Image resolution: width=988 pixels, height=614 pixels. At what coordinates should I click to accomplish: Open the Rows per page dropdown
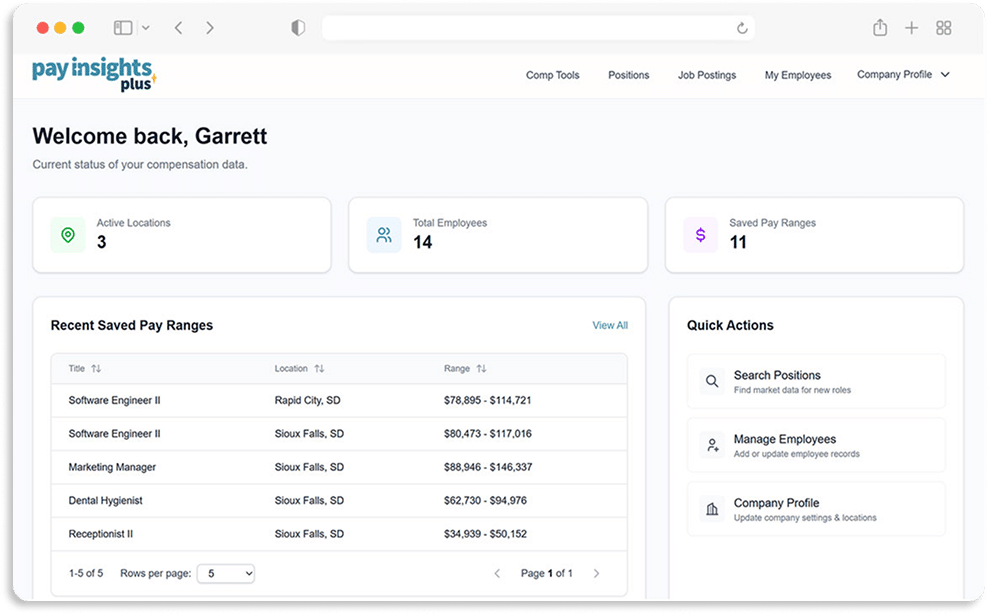tap(226, 574)
